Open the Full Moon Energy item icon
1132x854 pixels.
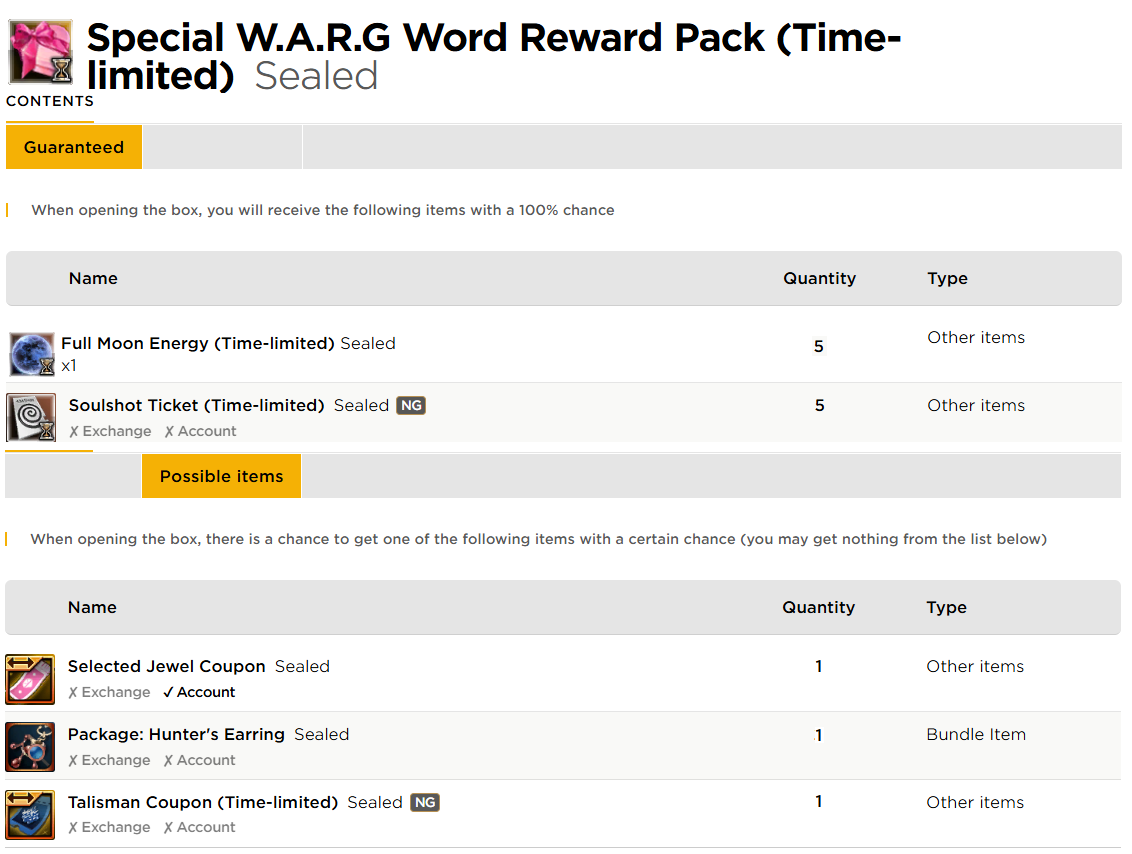(32, 354)
